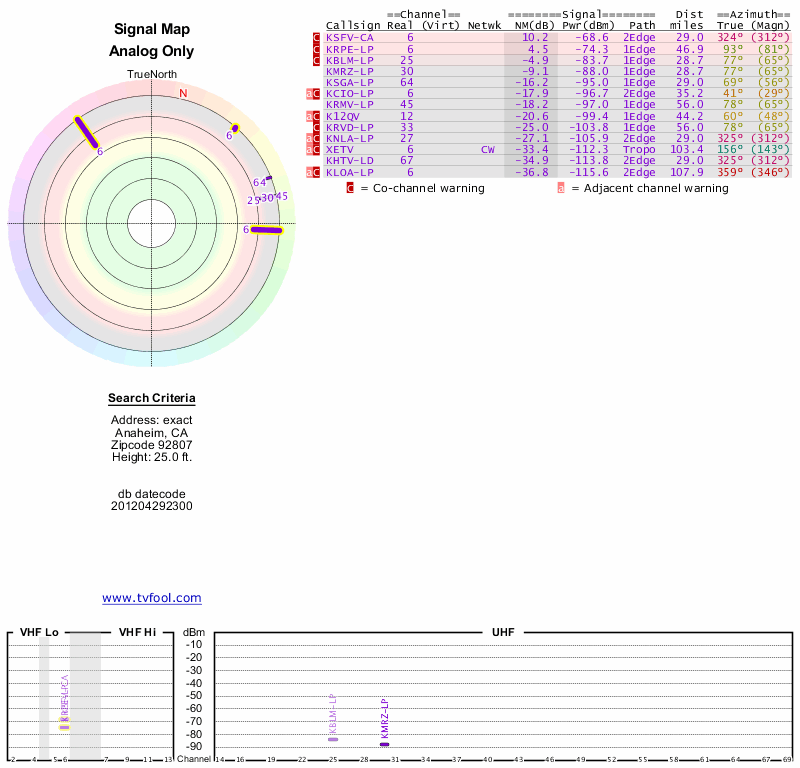
Task: Click the channel 6 marker in VHF Lo chart
Action: coord(65,726)
